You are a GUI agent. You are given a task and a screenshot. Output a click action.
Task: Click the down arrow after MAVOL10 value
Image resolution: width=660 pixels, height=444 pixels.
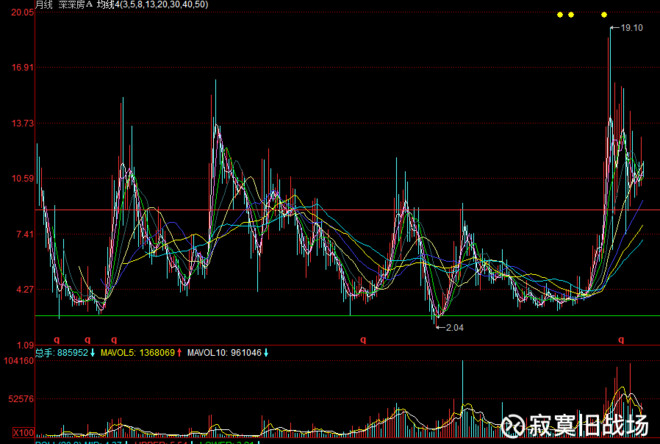pyautogui.click(x=266, y=353)
